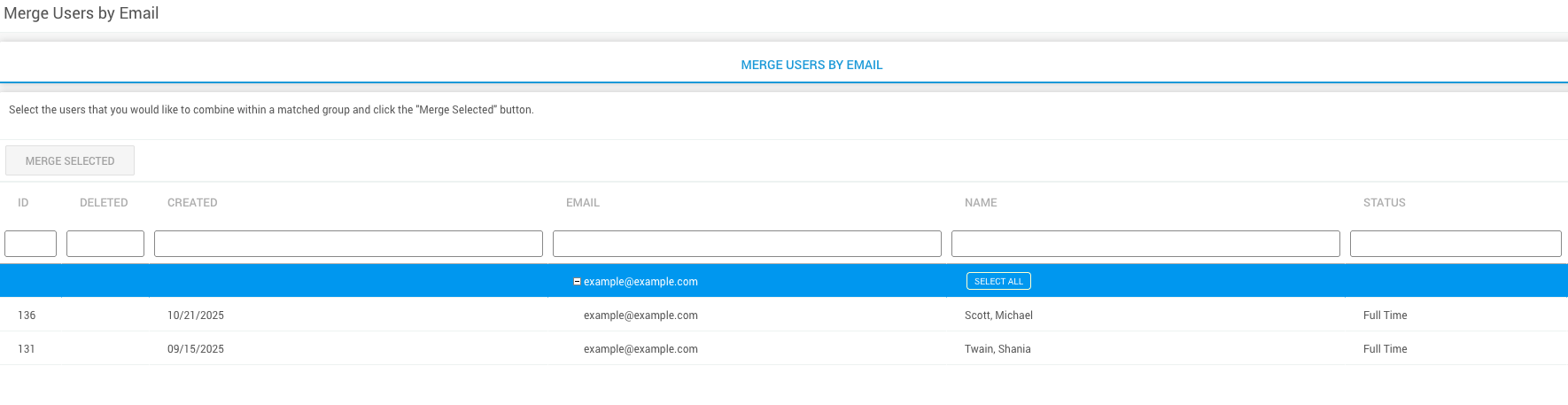Screen dimensions: 1568x405
Task: Select the Twain, Shania user row
Action: (997, 349)
